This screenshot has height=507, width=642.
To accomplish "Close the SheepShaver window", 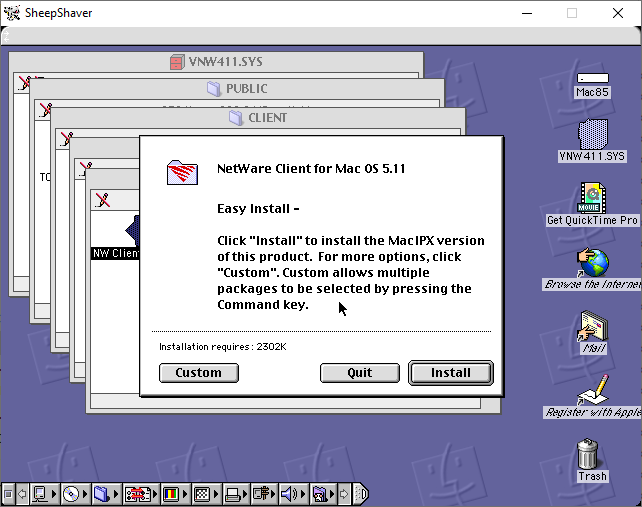I will [x=618, y=13].
